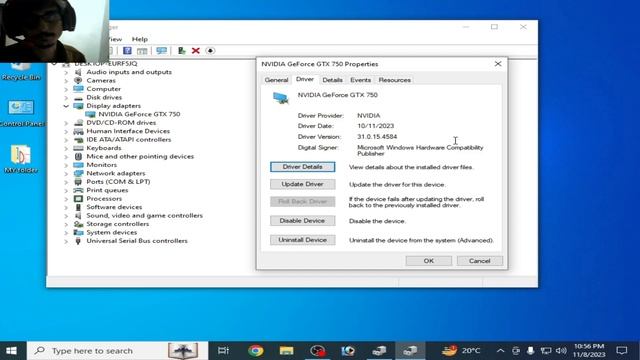
Task: Click the red X uninstall device toolbar icon
Action: tap(196, 51)
